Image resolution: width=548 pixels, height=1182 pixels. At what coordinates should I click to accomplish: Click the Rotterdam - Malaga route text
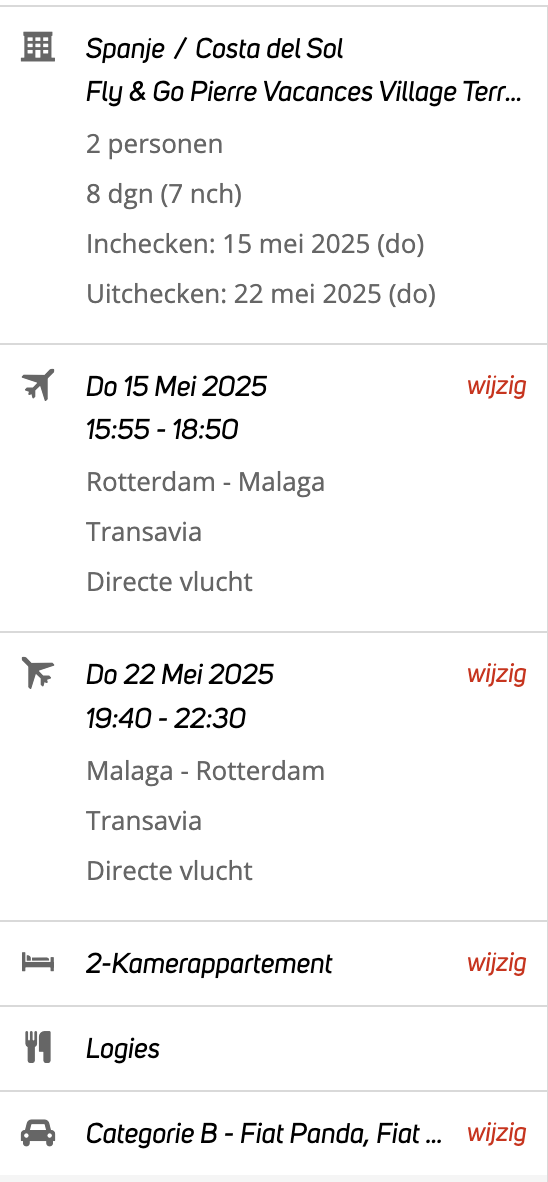(x=206, y=482)
